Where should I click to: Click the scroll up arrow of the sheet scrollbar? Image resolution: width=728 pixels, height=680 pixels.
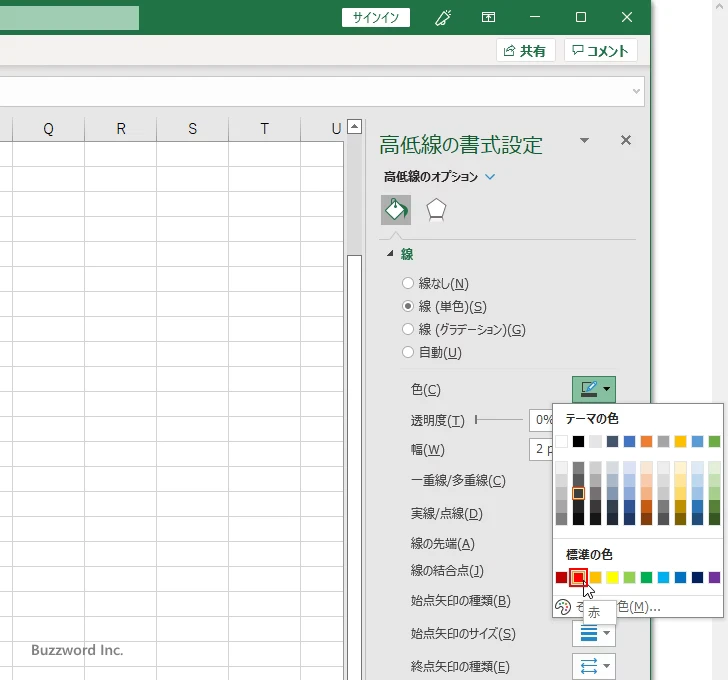point(354,126)
